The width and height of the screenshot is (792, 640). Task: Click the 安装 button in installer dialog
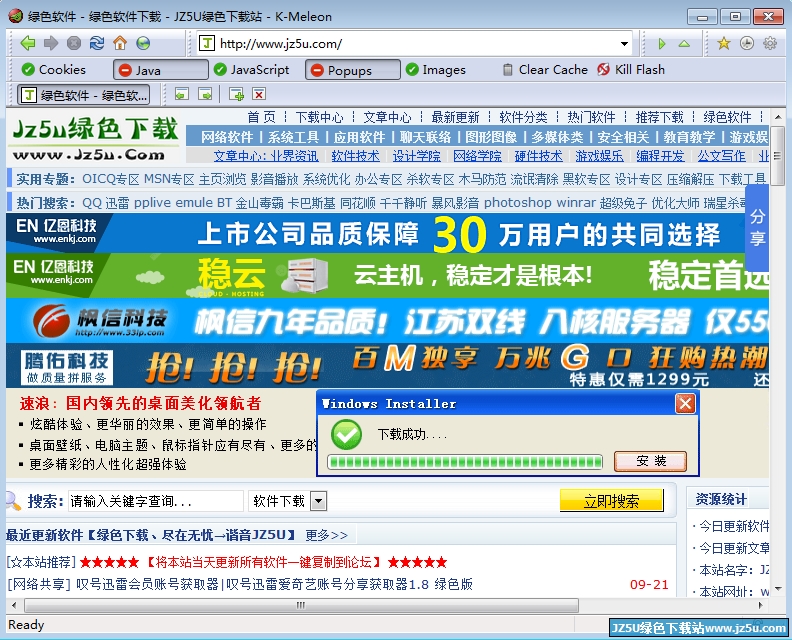coord(651,461)
